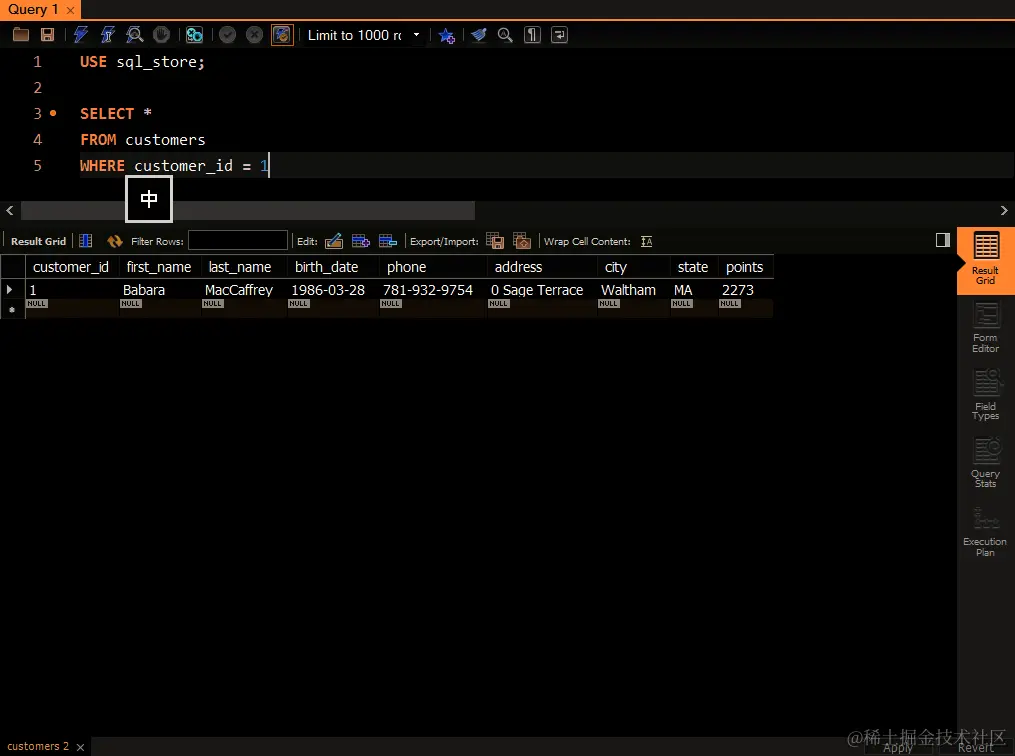Viewport: 1015px width, 756px height.
Task: Click the Result Grid label in the results toolbar
Action: click(38, 241)
